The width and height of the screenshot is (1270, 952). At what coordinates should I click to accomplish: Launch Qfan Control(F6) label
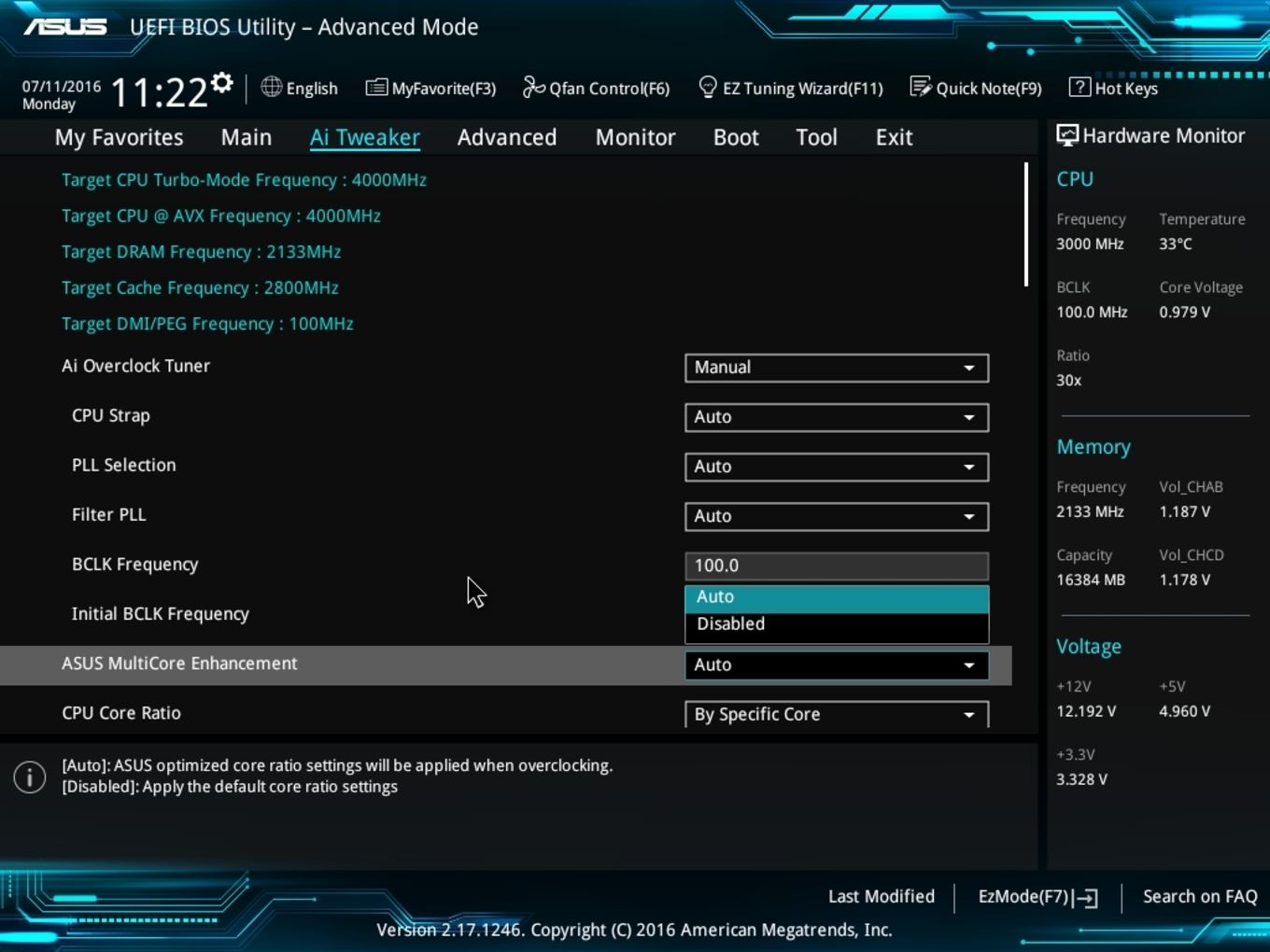(x=609, y=89)
